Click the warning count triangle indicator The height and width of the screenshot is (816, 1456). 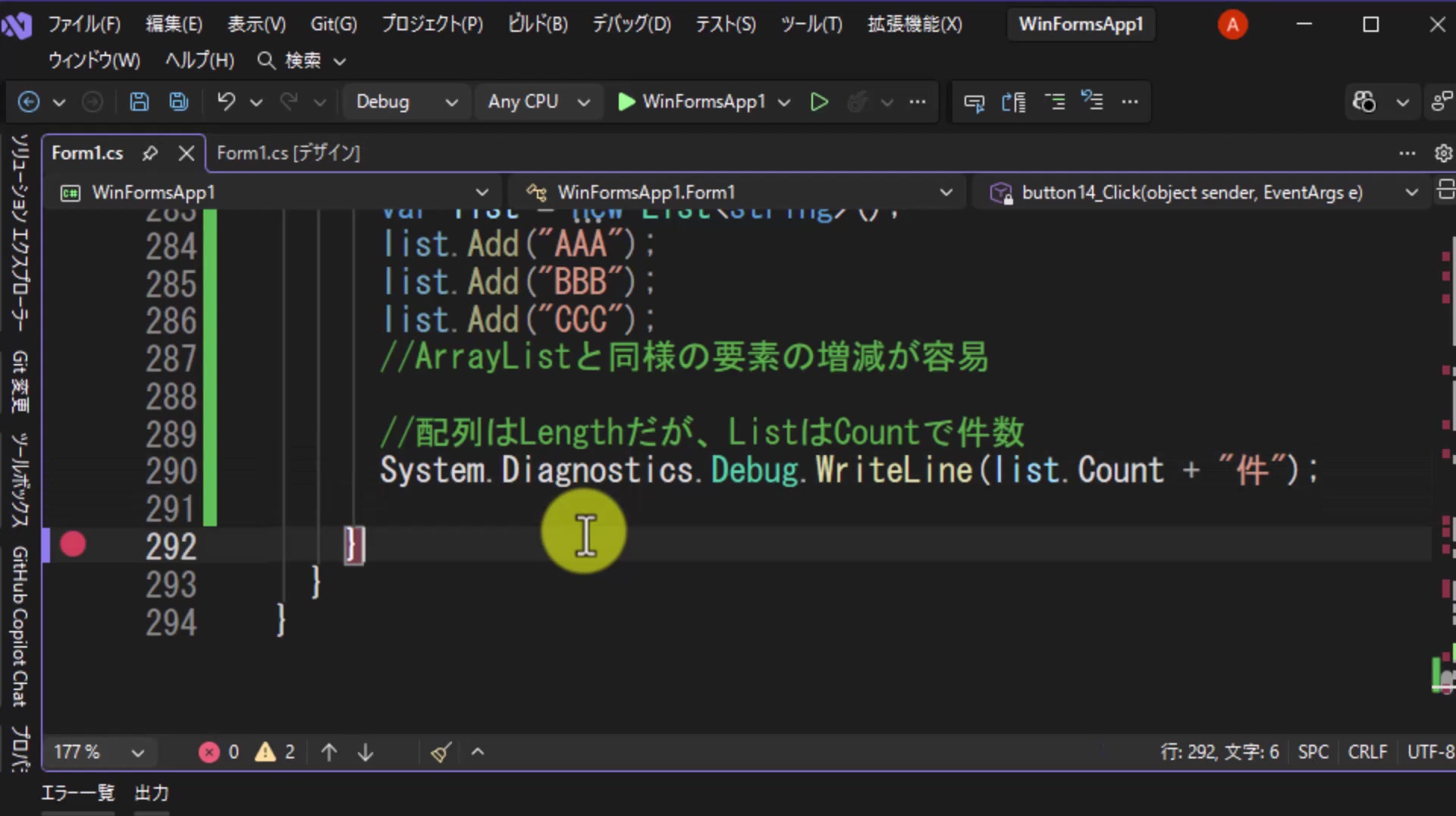pyautogui.click(x=275, y=752)
